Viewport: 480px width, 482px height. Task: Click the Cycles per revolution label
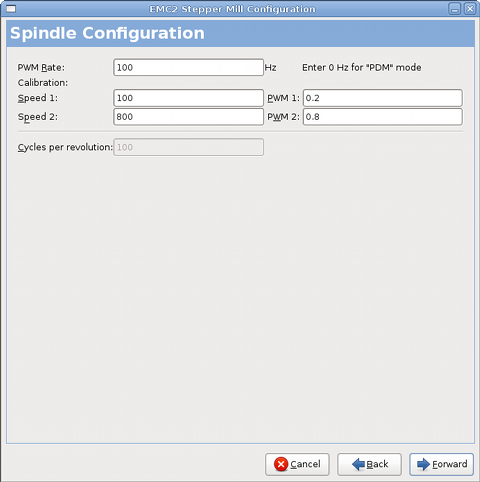(65, 147)
